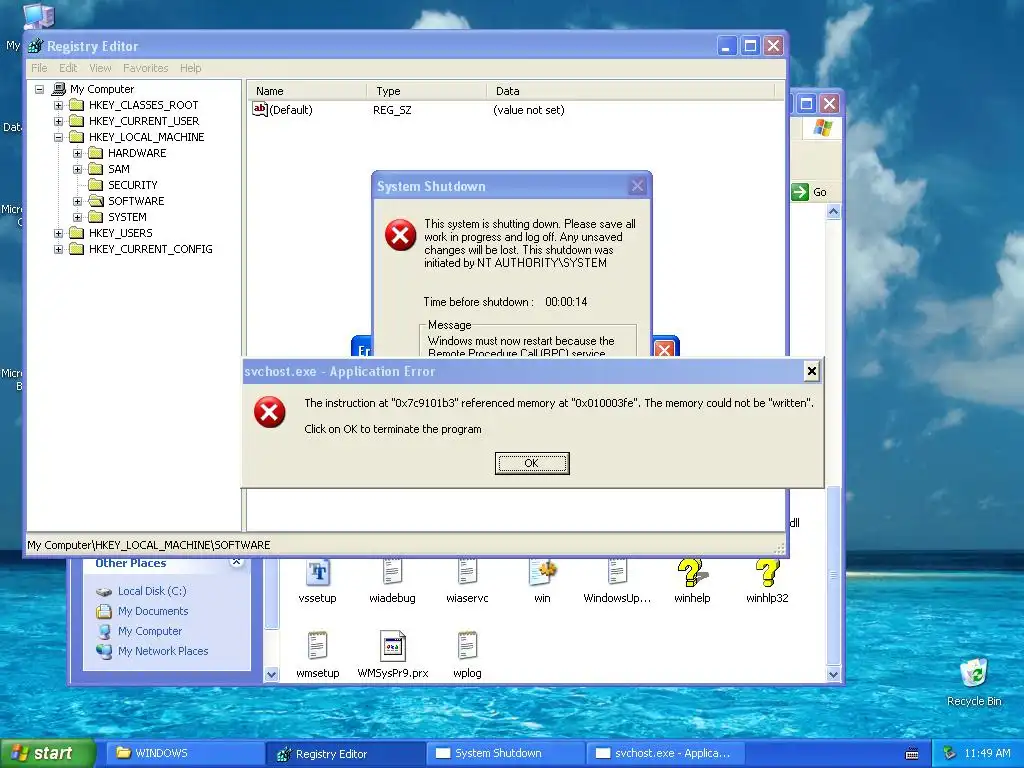Click the keyboard icon in system tray
Viewport: 1024px width, 768px height.
(912, 754)
